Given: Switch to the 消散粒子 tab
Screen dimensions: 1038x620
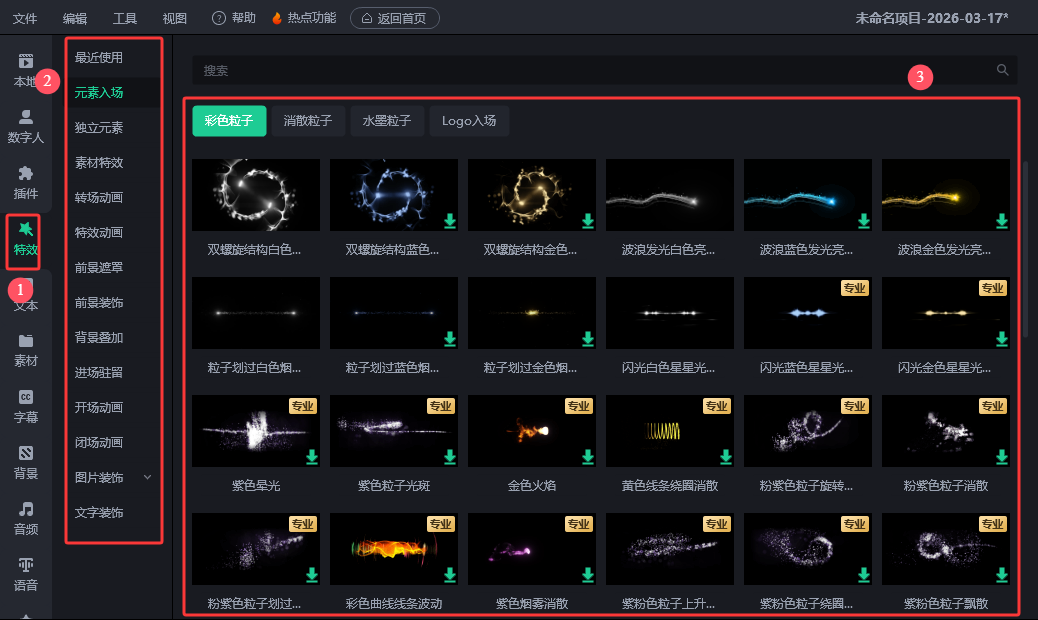Looking at the screenshot, I should [309, 121].
